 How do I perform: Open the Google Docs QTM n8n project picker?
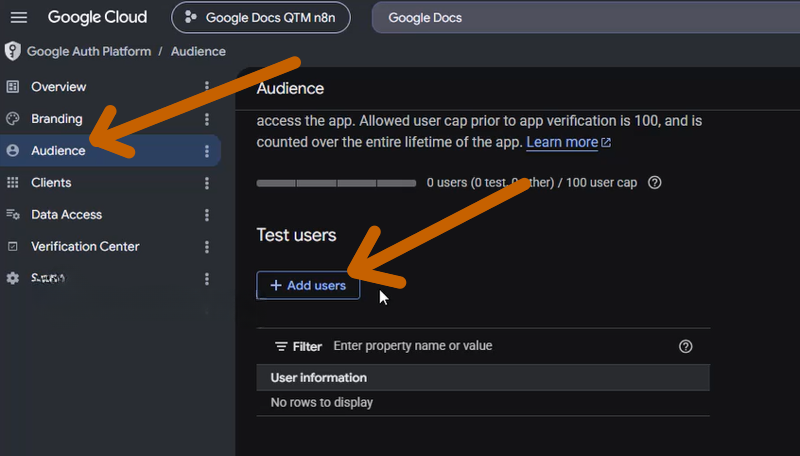[261, 17]
